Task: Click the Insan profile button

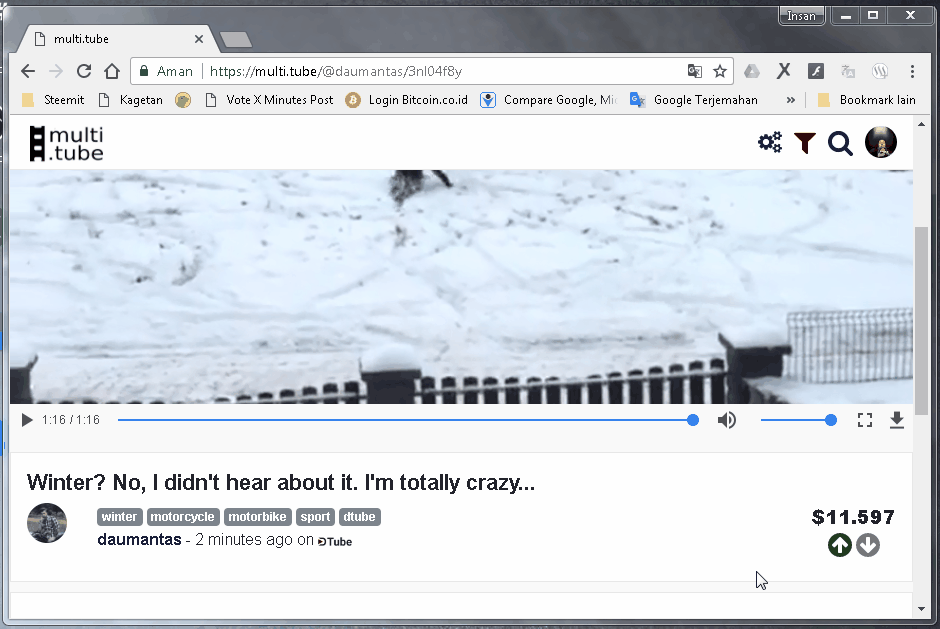Action: click(x=801, y=16)
